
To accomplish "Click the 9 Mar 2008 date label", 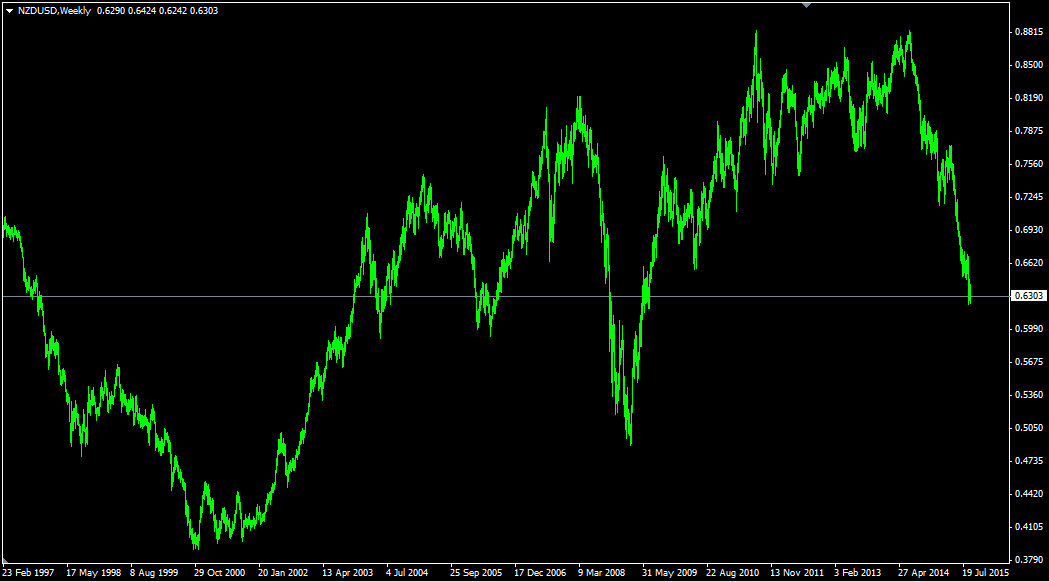I will [601, 573].
